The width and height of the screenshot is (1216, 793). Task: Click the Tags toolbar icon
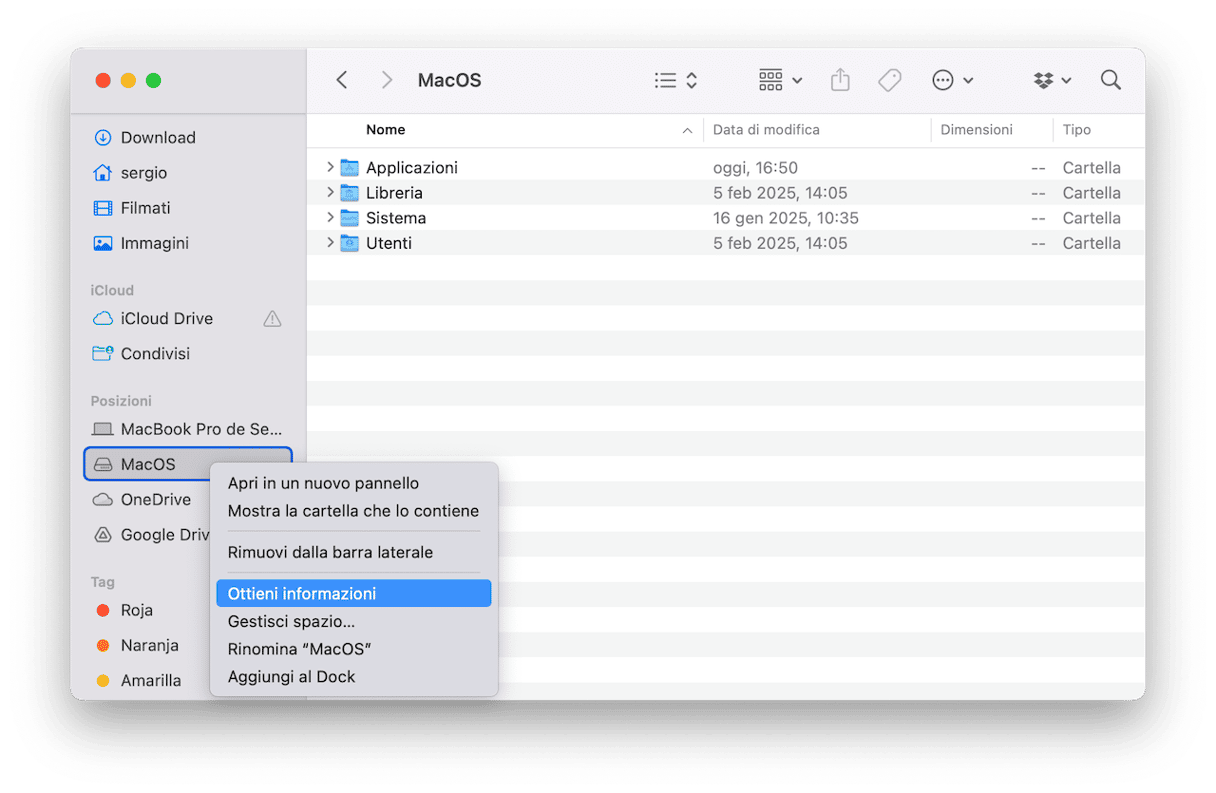coord(890,80)
